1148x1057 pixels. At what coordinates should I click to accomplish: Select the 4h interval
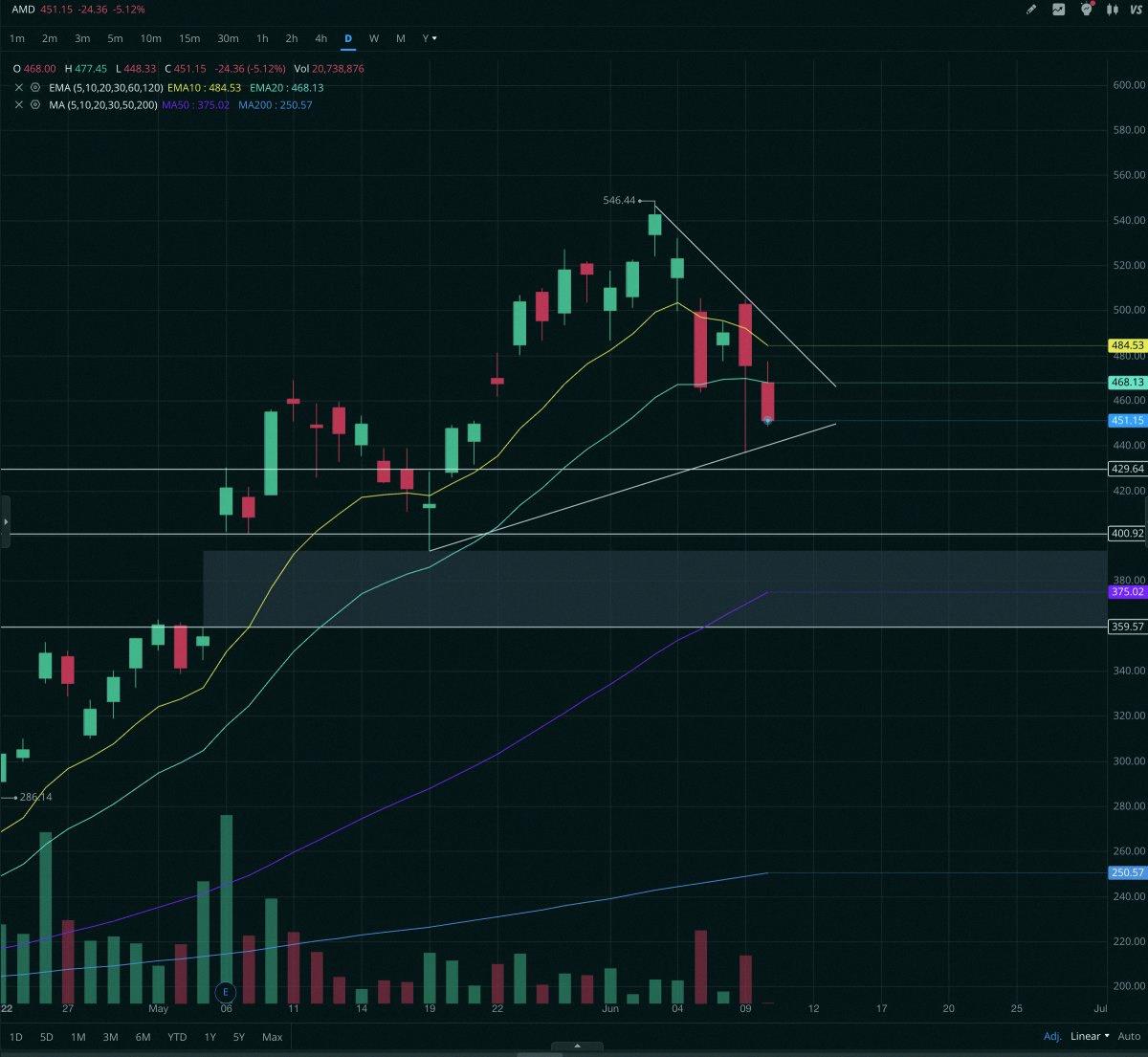coord(321,38)
